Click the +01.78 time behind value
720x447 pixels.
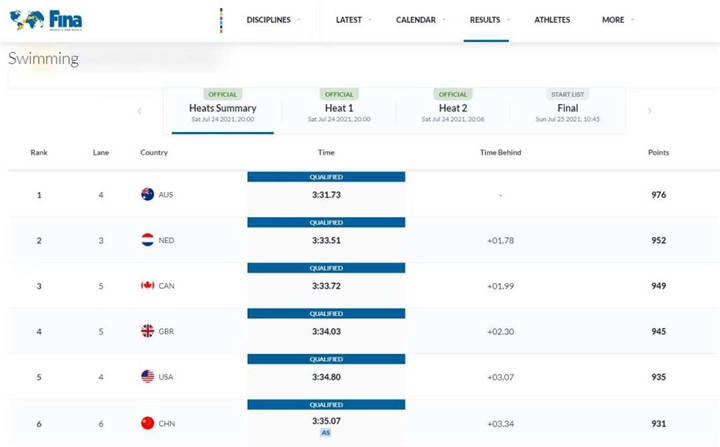point(501,240)
